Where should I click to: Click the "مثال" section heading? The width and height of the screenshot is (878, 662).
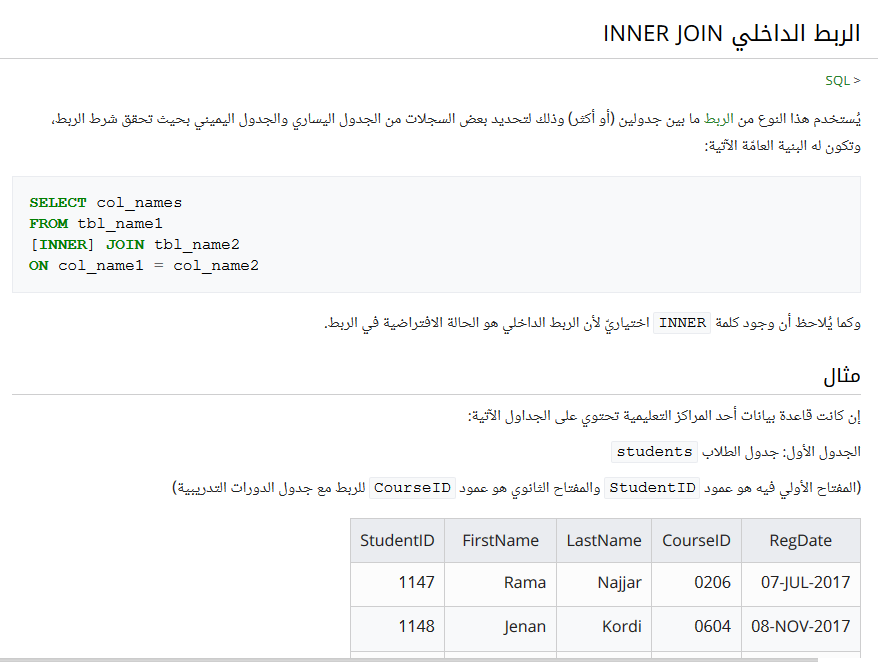point(843,378)
